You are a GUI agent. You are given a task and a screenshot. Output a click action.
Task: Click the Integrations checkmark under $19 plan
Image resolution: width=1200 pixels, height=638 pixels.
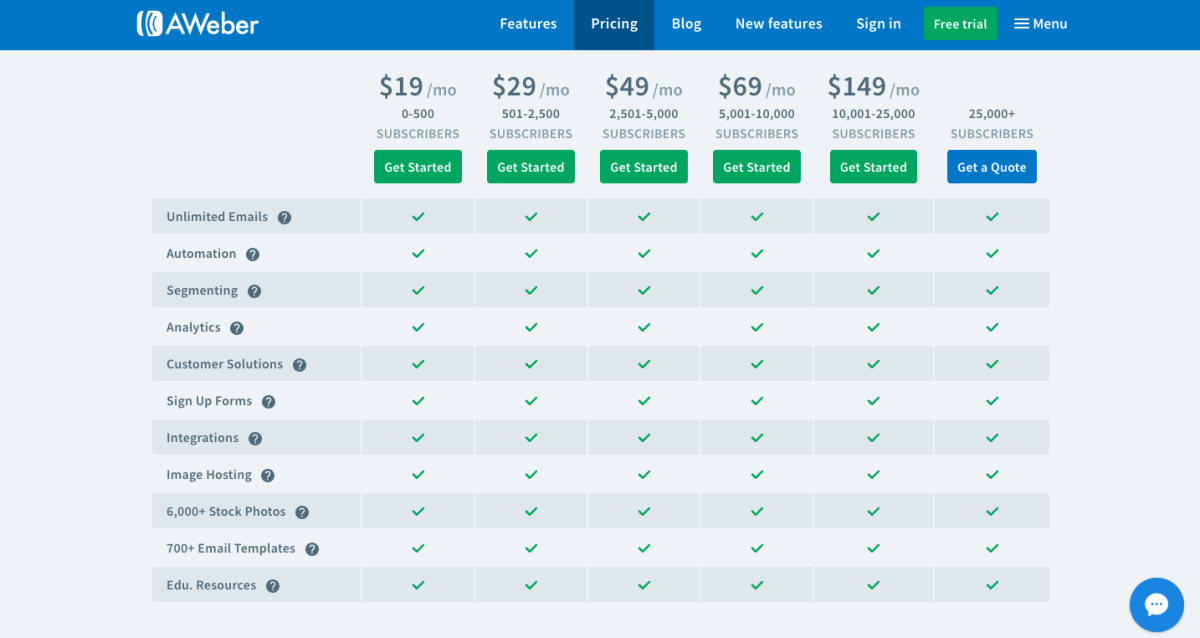[418, 438]
